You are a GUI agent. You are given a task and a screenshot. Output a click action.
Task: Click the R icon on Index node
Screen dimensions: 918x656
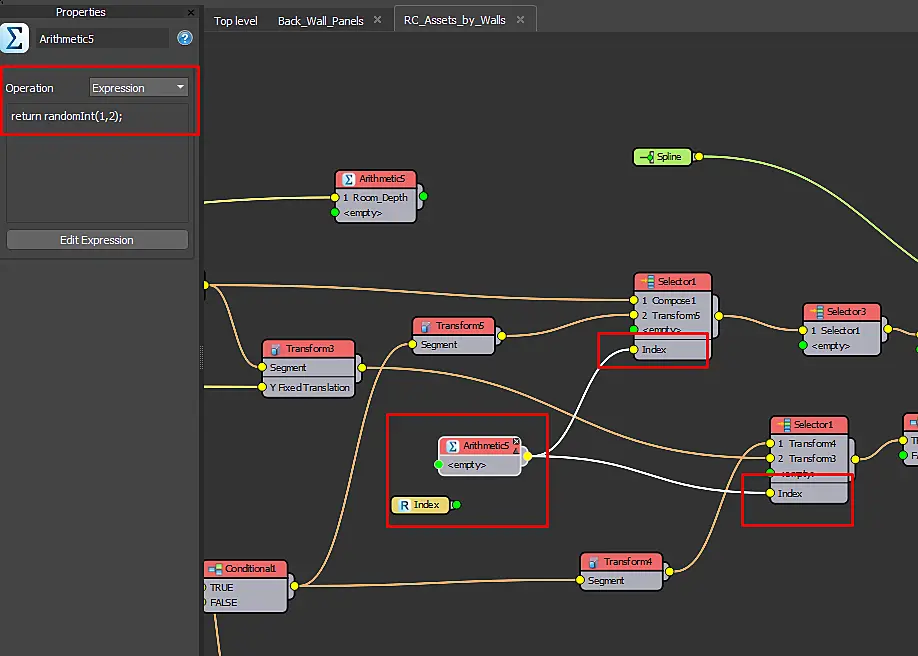pyautogui.click(x=404, y=505)
